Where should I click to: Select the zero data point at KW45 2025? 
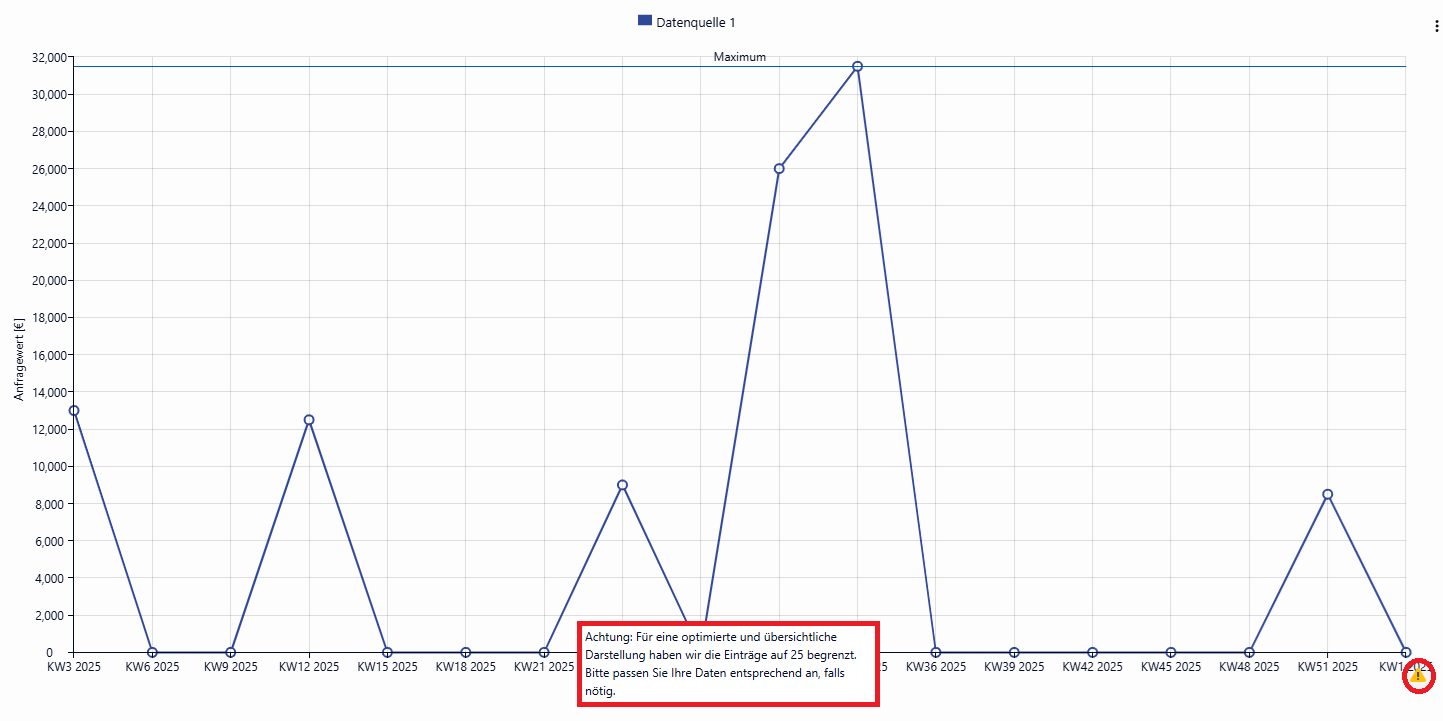point(1171,652)
